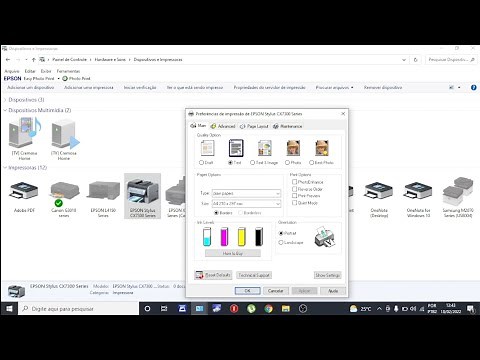Open the view options dropdown arrow
Viewport: 480px width, 360px height.
click(x=459, y=87)
